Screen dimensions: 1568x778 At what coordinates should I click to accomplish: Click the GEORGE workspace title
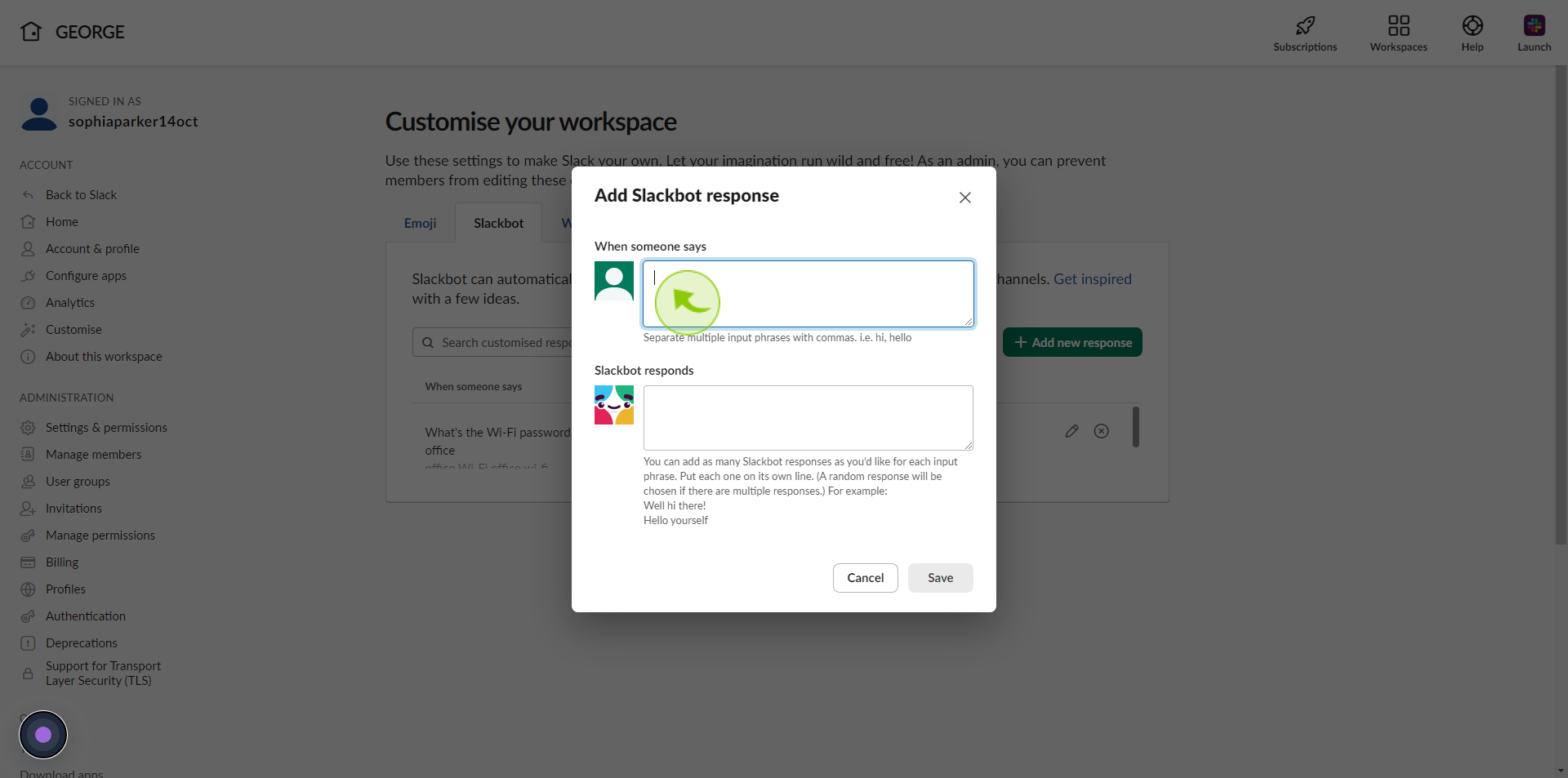pos(90,32)
